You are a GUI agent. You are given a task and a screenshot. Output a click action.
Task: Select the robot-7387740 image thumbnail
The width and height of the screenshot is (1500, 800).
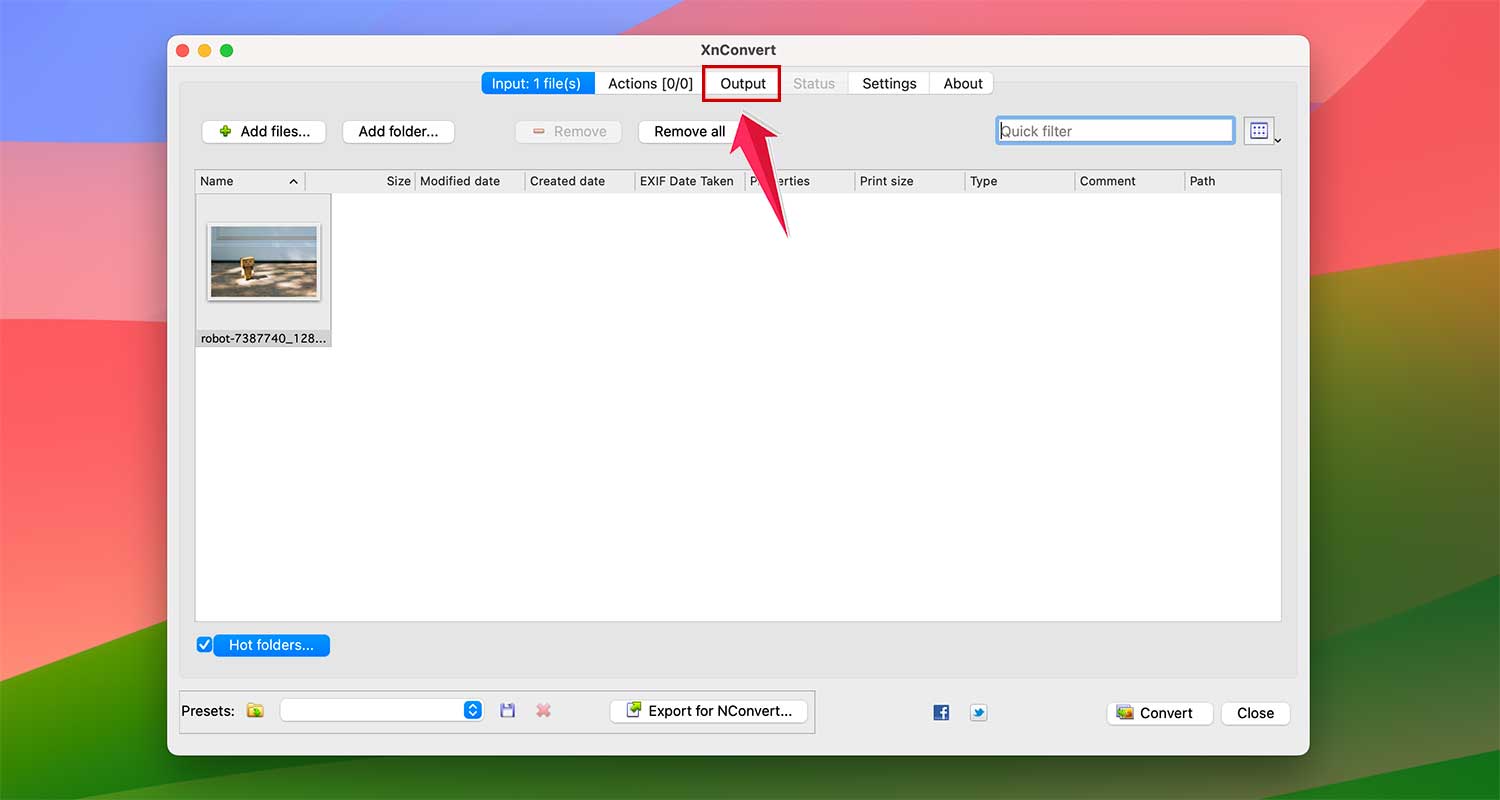click(x=263, y=262)
